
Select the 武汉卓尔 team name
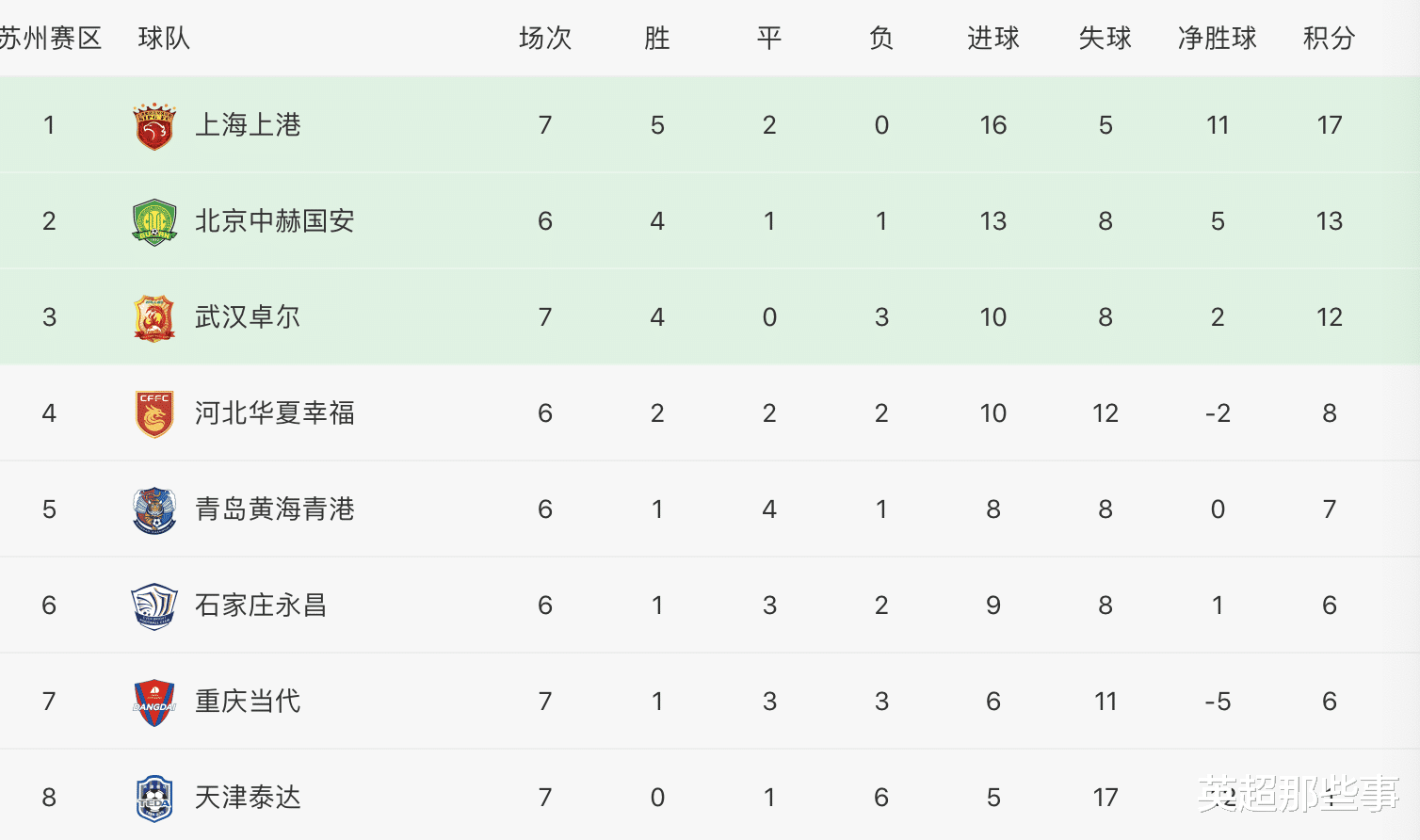pos(248,317)
